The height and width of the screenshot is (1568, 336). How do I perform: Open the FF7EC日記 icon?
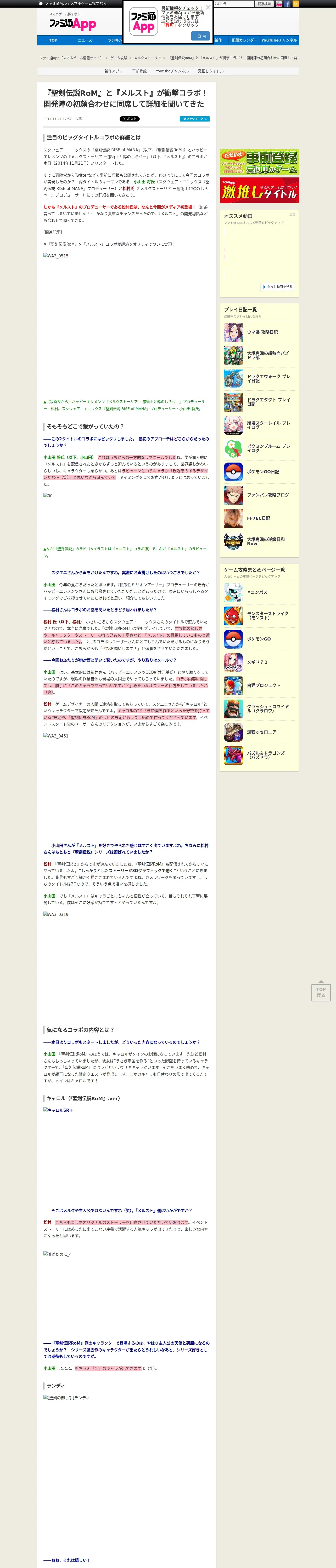pyautogui.click(x=233, y=518)
